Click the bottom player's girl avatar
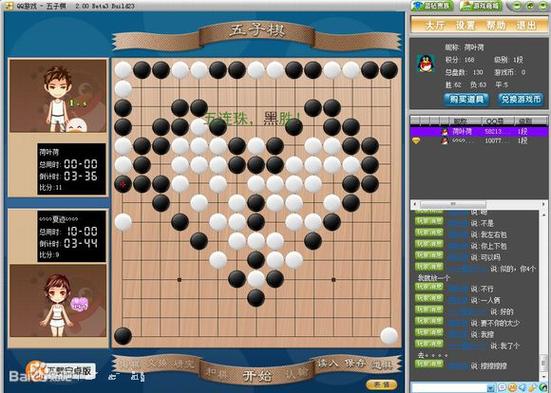The width and height of the screenshot is (551, 393). point(58,301)
